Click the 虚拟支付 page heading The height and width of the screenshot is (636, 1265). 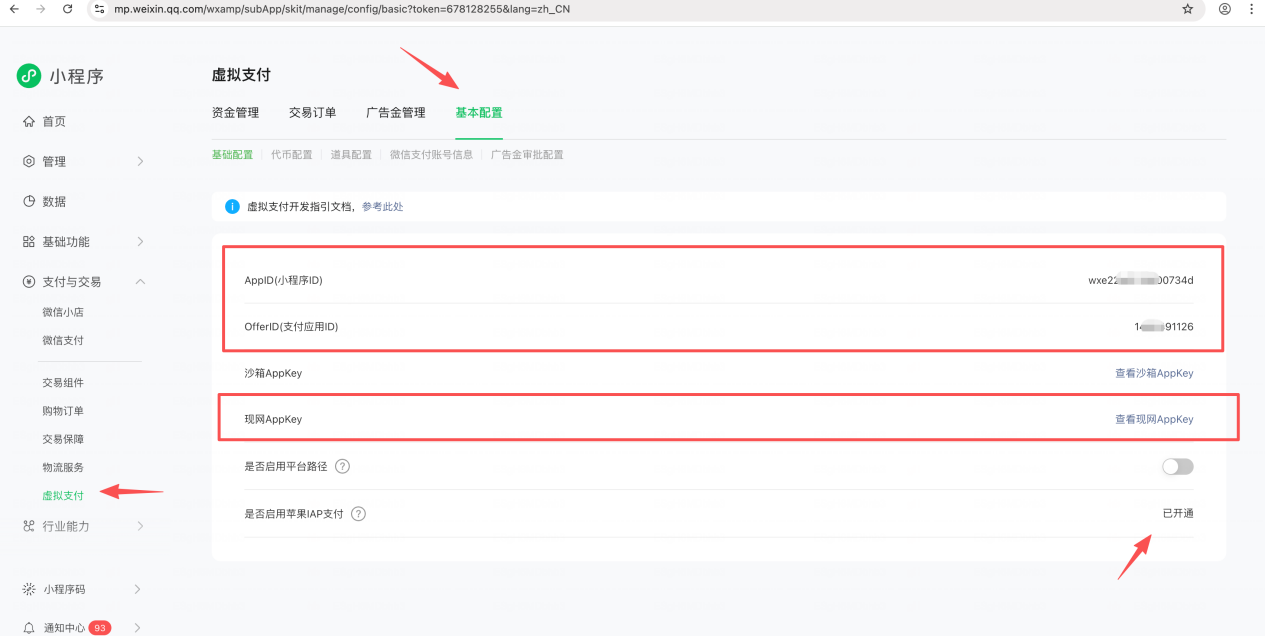click(241, 75)
